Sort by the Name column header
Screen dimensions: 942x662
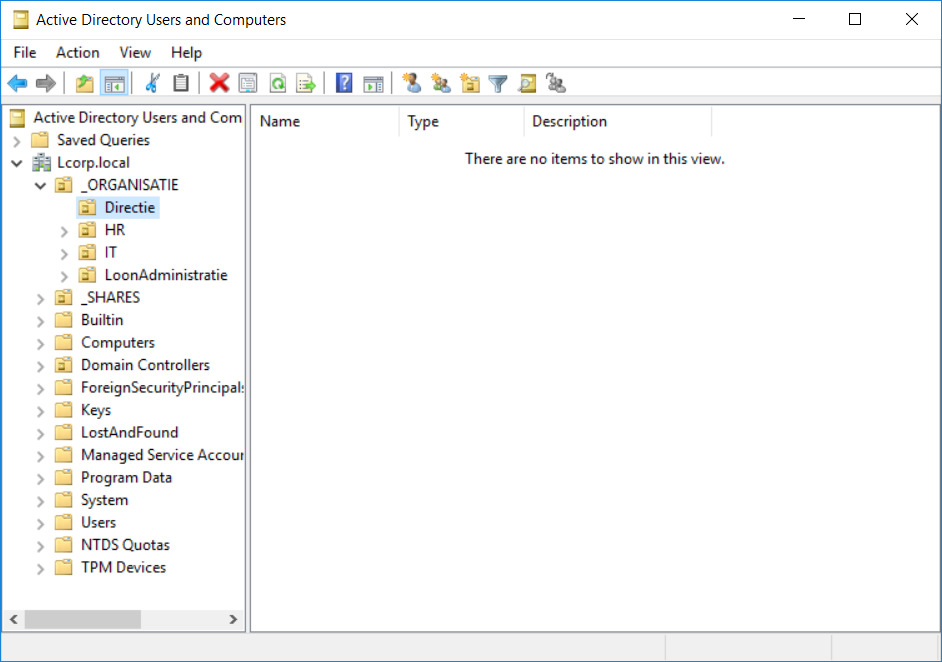tap(325, 121)
